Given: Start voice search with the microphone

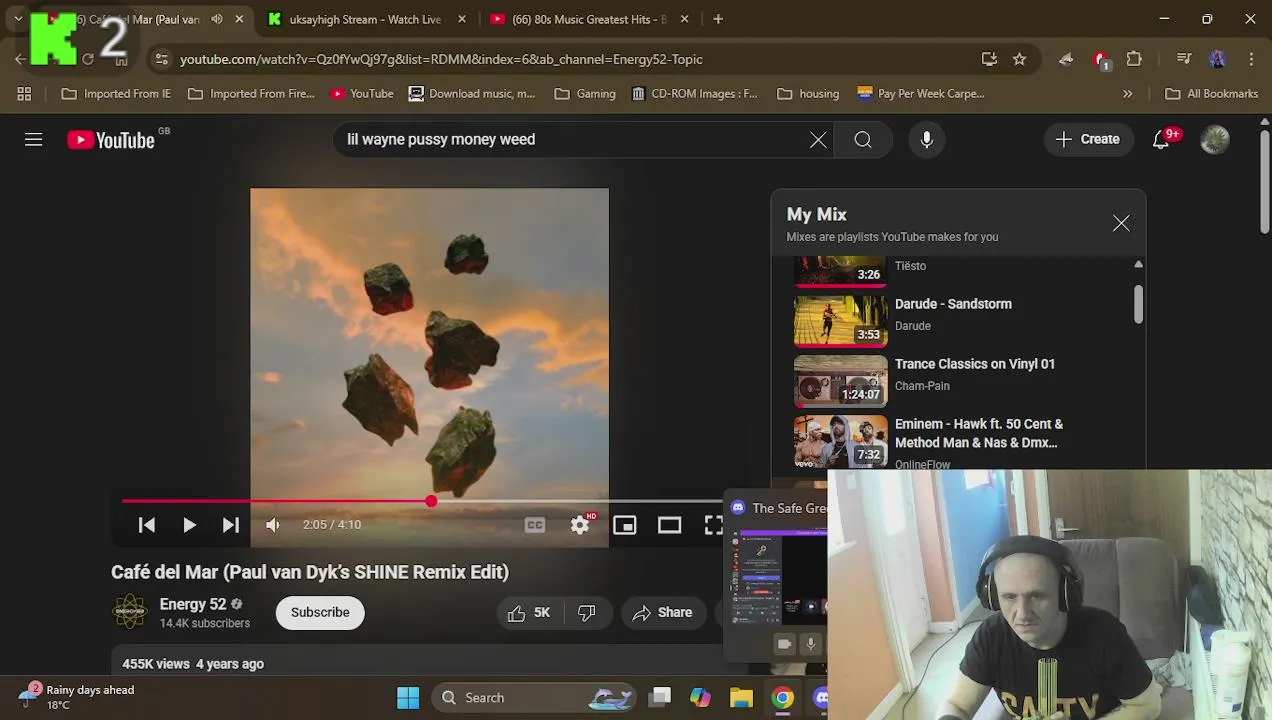Looking at the screenshot, I should click(927, 140).
